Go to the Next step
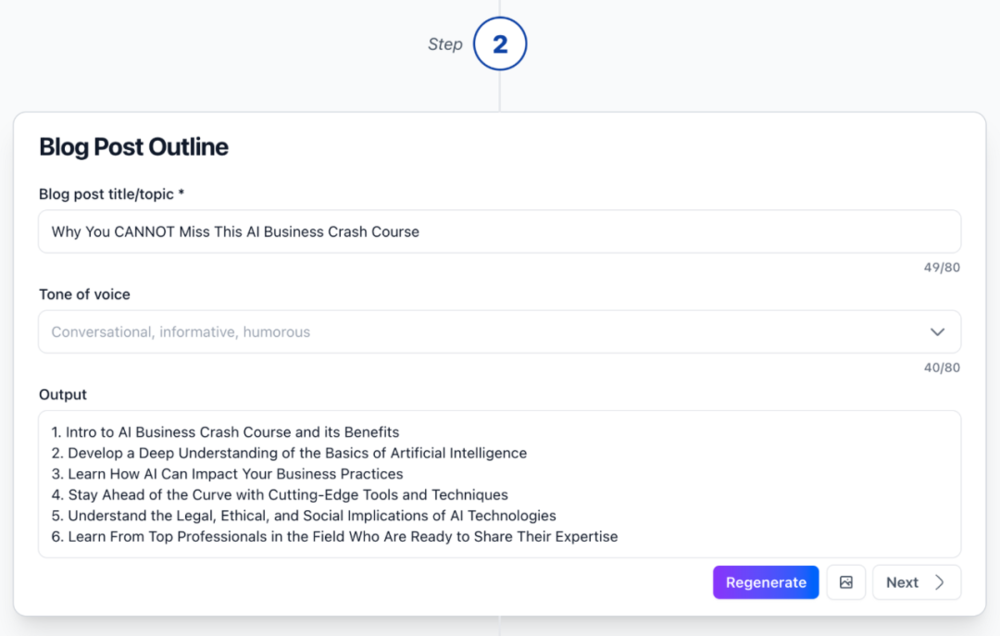Screen dimensions: 1000x636 (915, 582)
